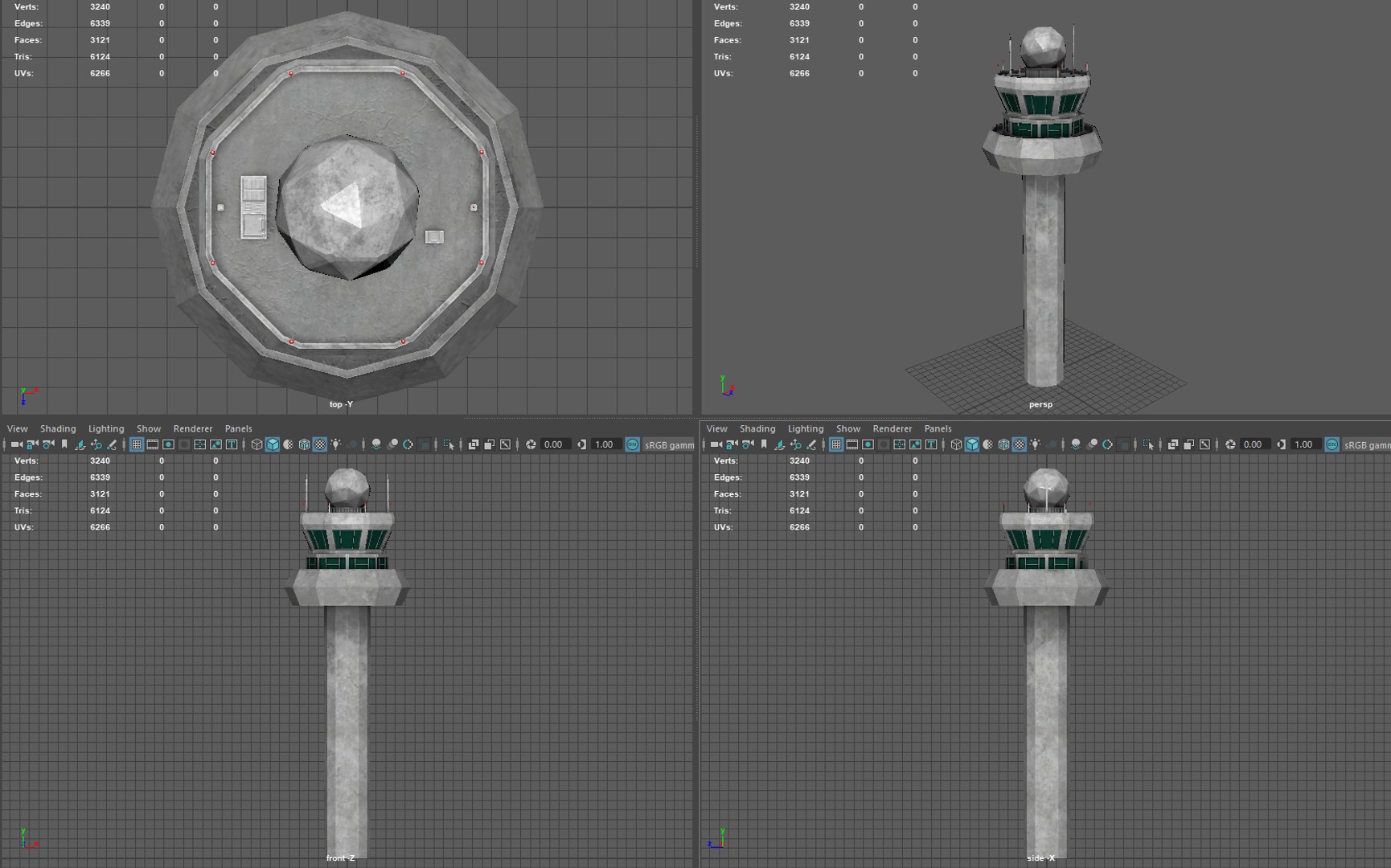Toggle ambient occlusion icon in front view toolbar
1391x868 pixels.
(376, 444)
